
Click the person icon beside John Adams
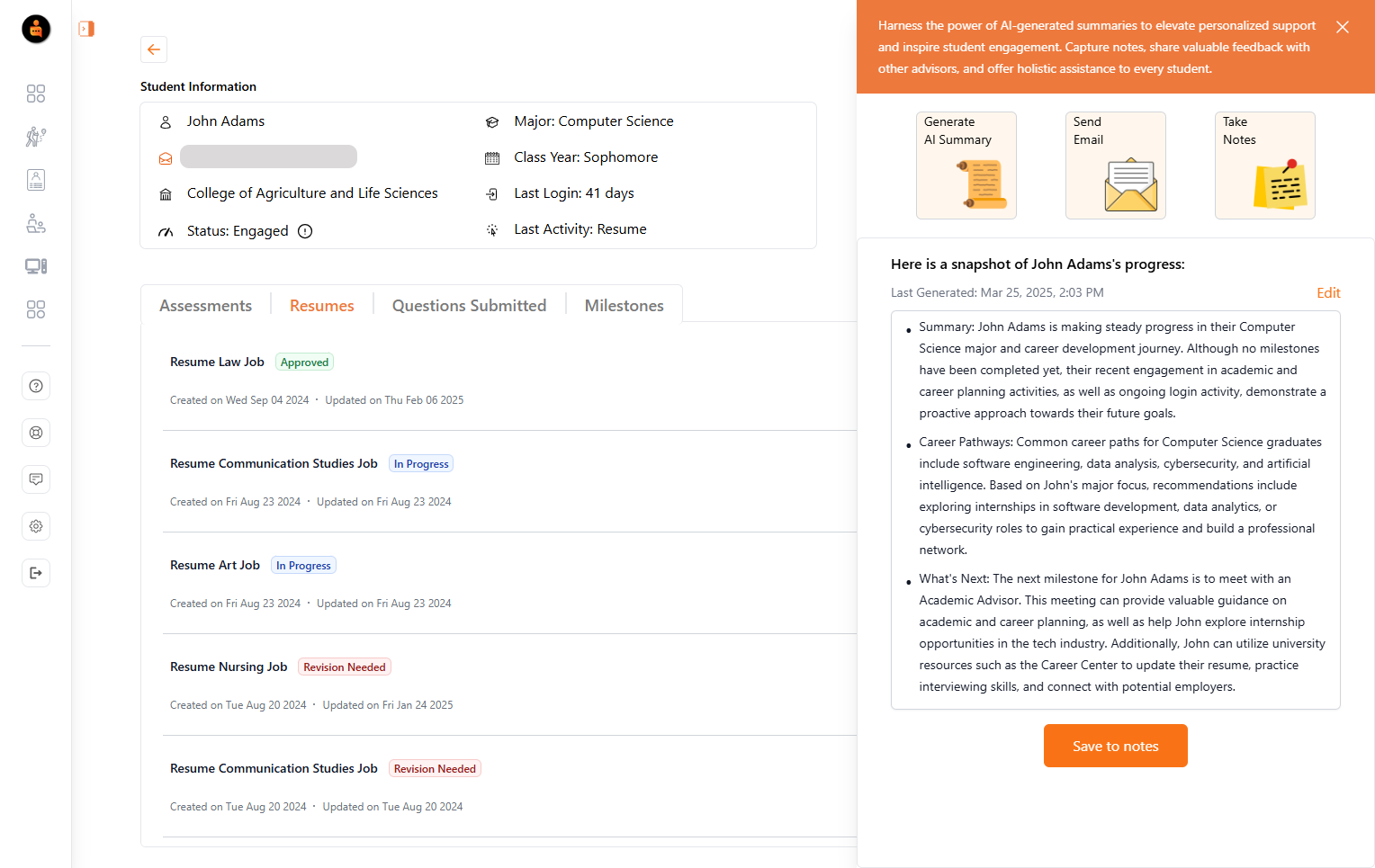click(166, 122)
